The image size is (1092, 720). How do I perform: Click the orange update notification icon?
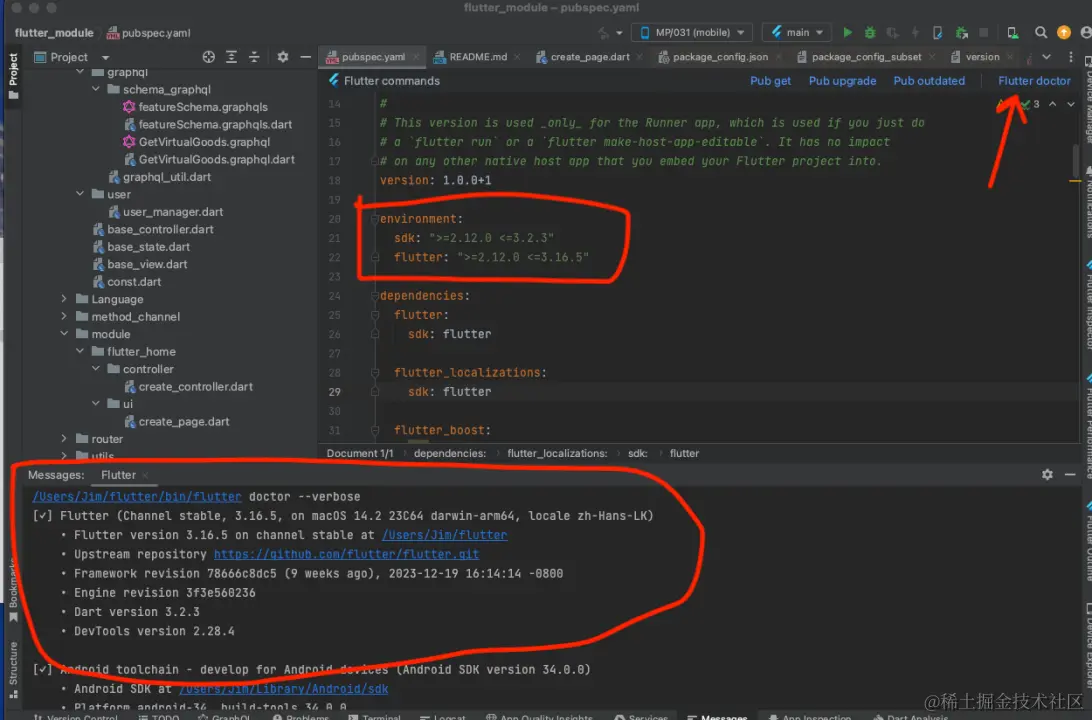tap(1064, 33)
